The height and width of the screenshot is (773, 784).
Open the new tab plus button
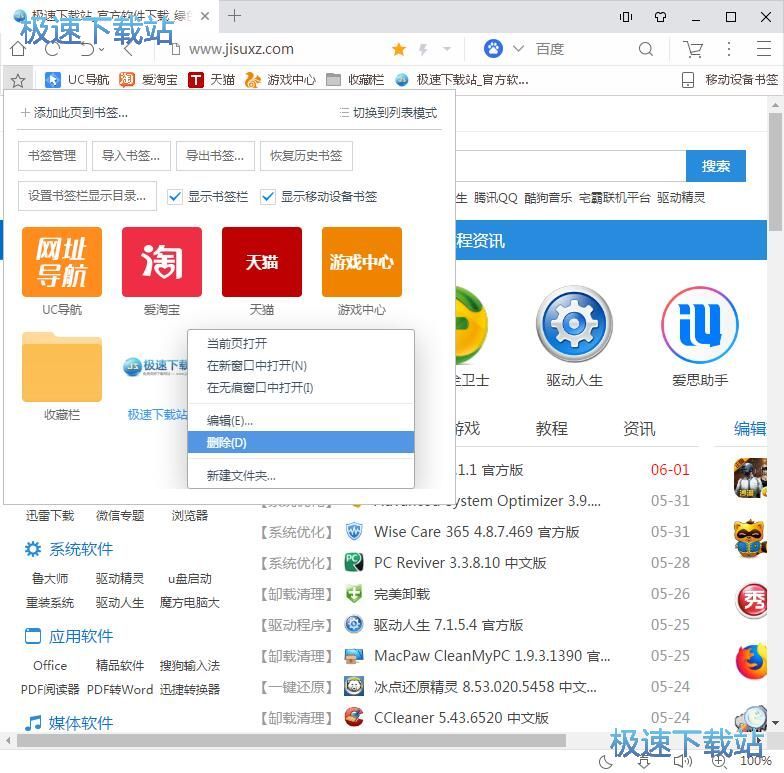[234, 16]
